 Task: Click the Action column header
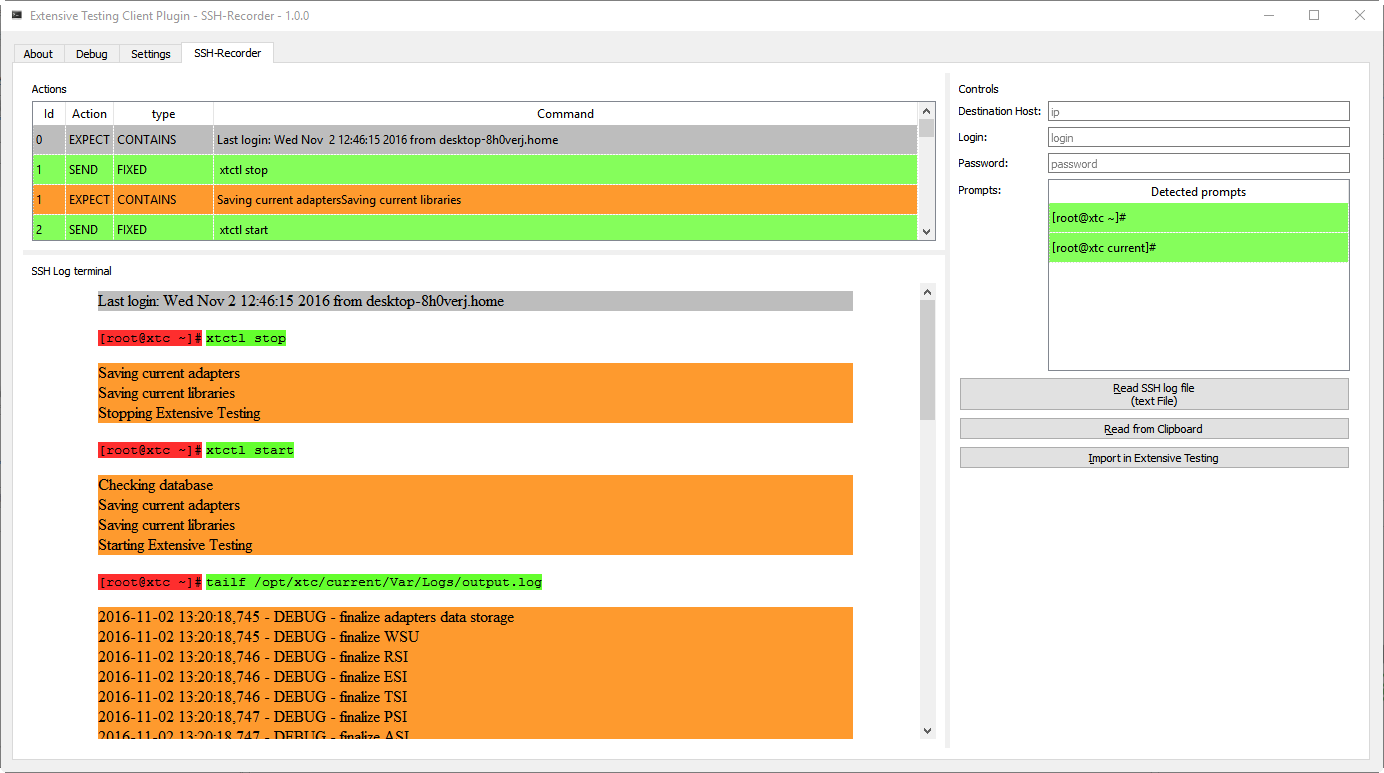click(x=89, y=114)
